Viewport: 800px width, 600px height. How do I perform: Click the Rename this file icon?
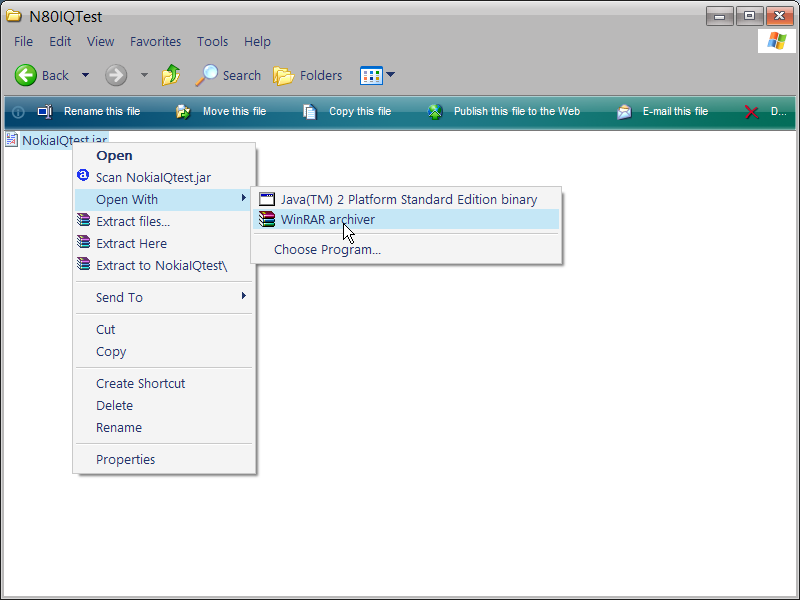click(45, 111)
